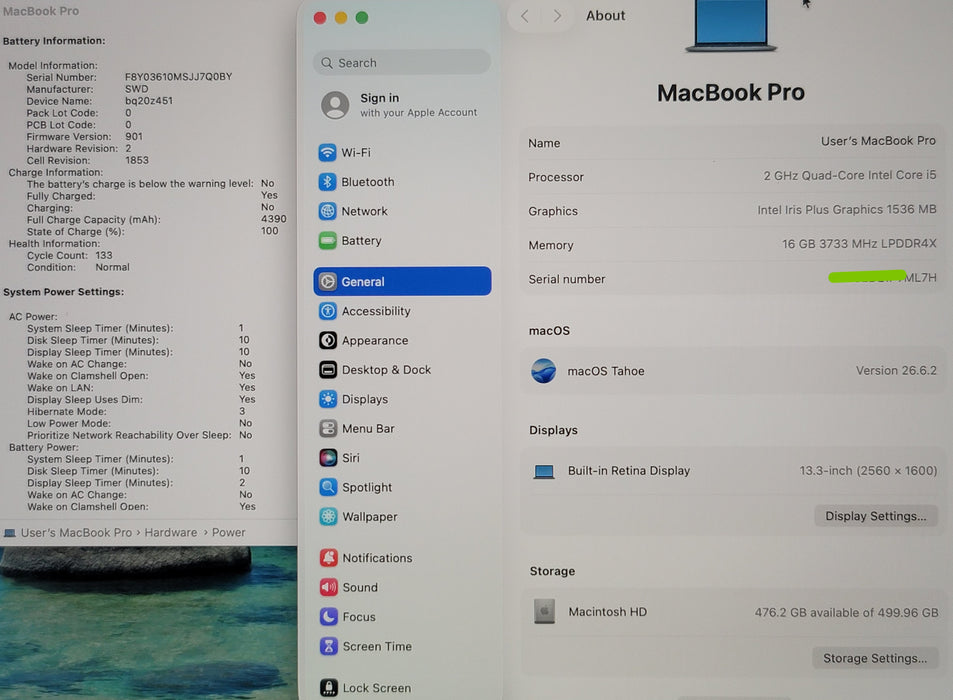Click the Focus moon icon

click(x=328, y=617)
